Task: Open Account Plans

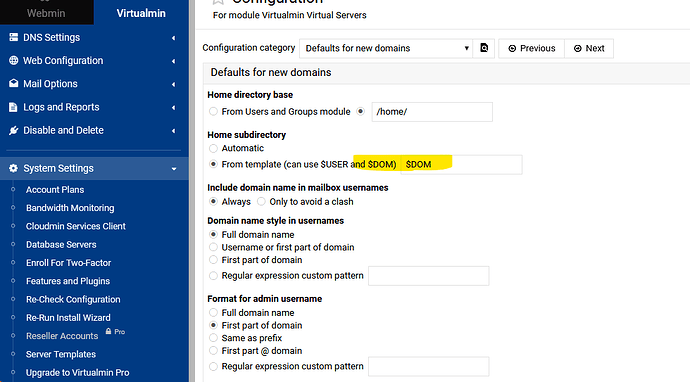Action: [x=55, y=190]
